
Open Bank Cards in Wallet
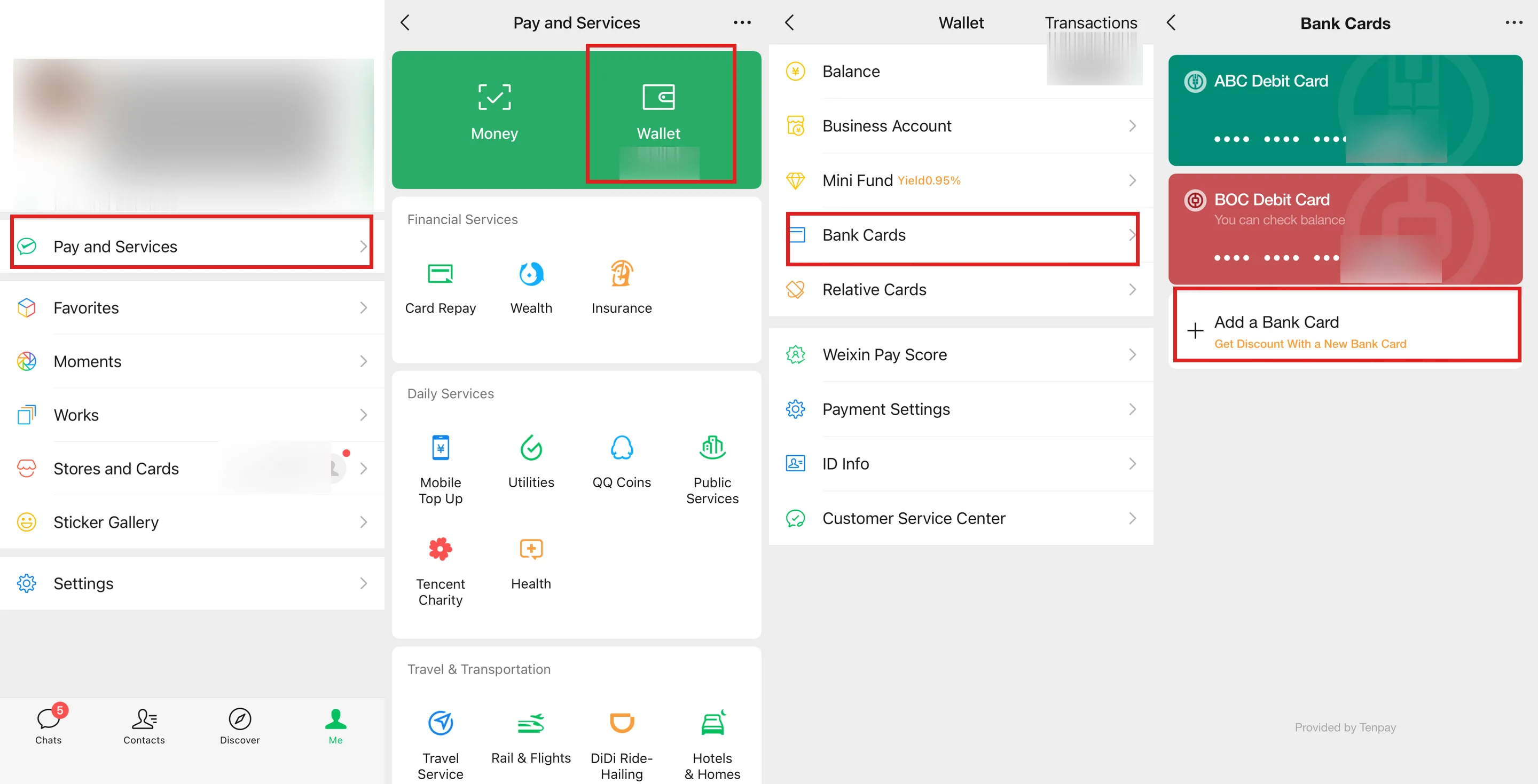962,235
